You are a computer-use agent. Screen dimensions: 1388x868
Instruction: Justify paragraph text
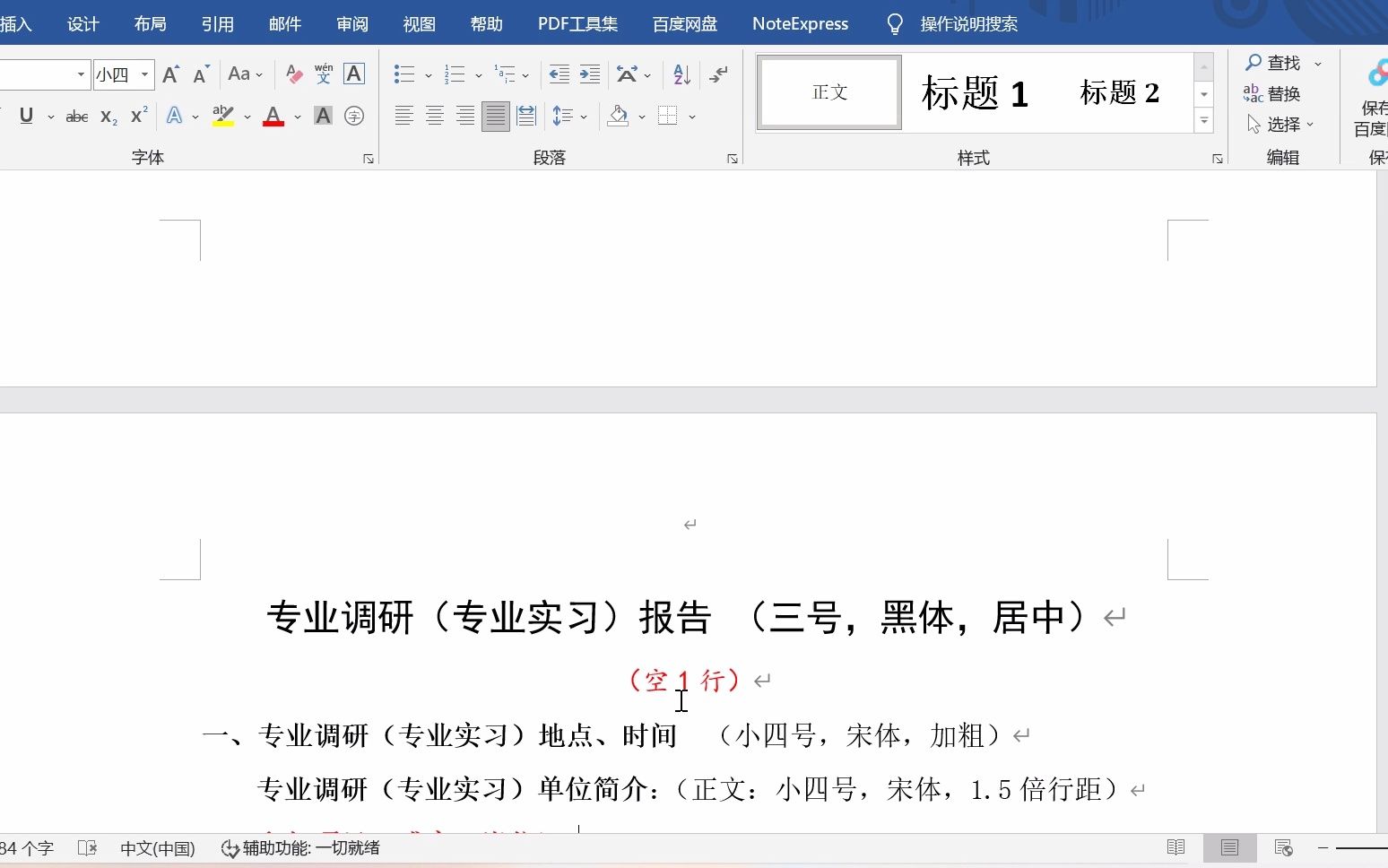(496, 116)
